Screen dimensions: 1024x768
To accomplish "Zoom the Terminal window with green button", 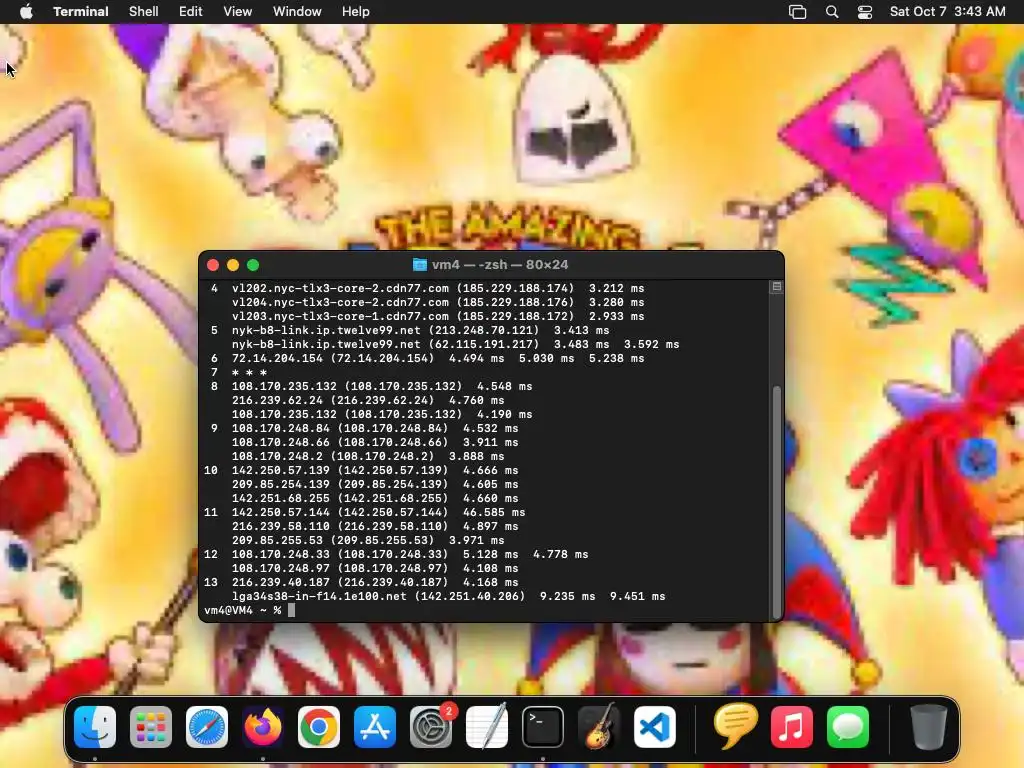I will click(x=253, y=265).
